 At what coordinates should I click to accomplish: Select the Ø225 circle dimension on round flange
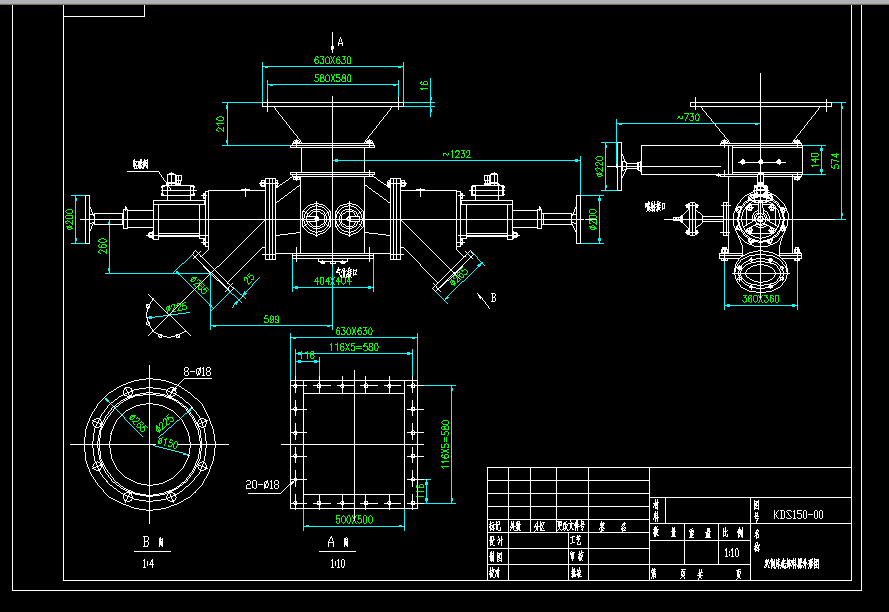click(x=163, y=425)
